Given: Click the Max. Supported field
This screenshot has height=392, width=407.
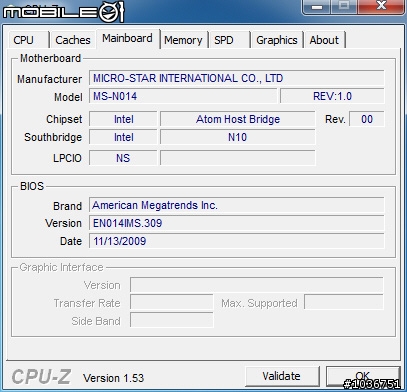Looking at the screenshot, I should point(344,303).
